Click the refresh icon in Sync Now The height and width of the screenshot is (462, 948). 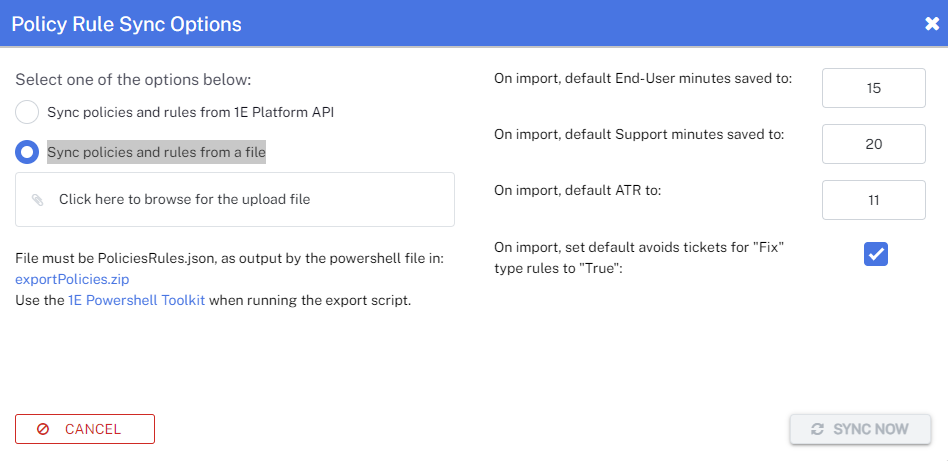coord(817,429)
